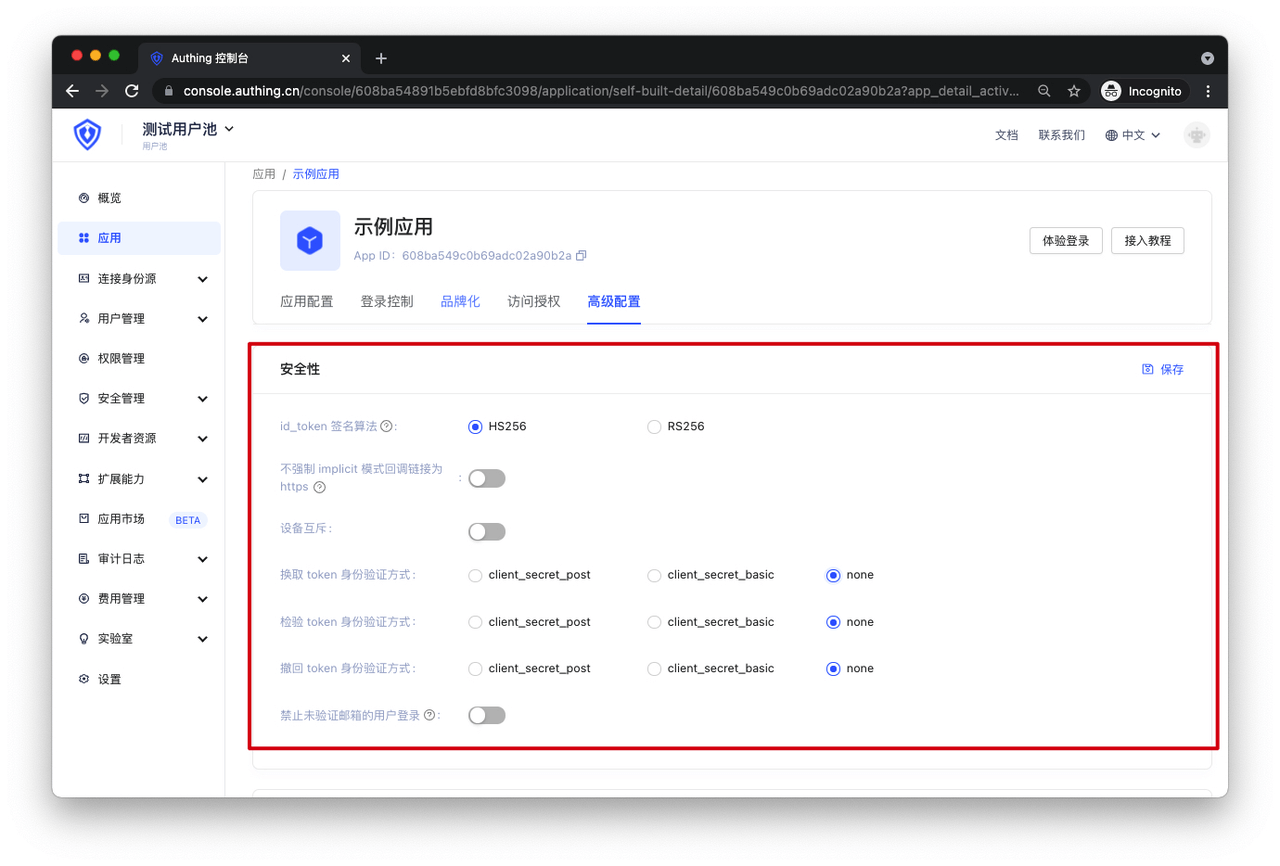
Task: Reload the page in the browser
Action: pyautogui.click(x=132, y=91)
